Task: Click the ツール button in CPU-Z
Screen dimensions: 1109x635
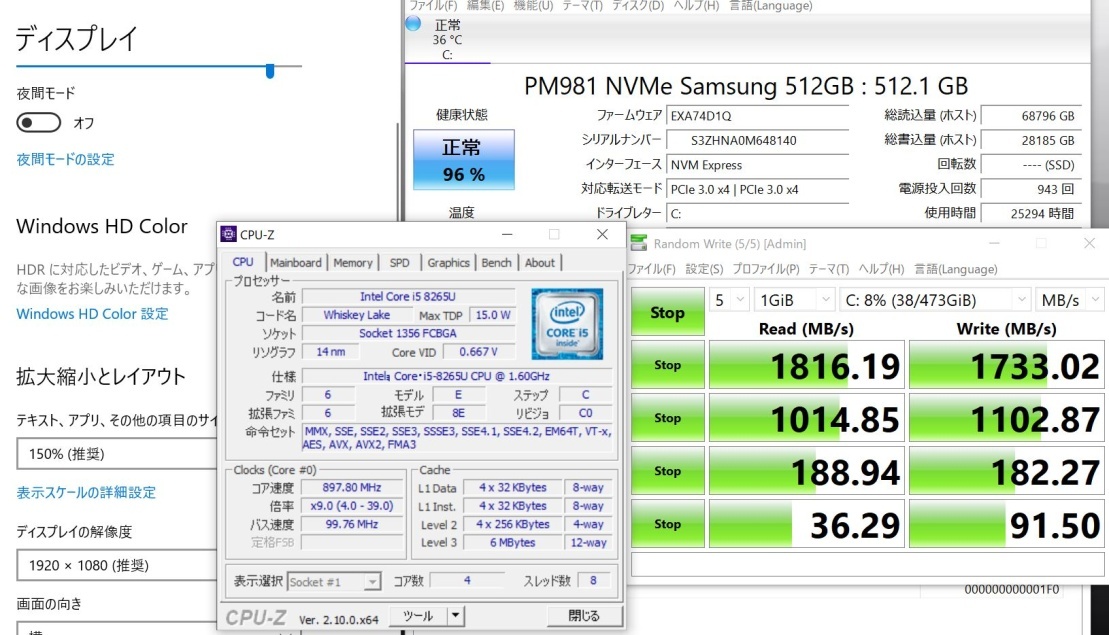Action: click(x=418, y=616)
